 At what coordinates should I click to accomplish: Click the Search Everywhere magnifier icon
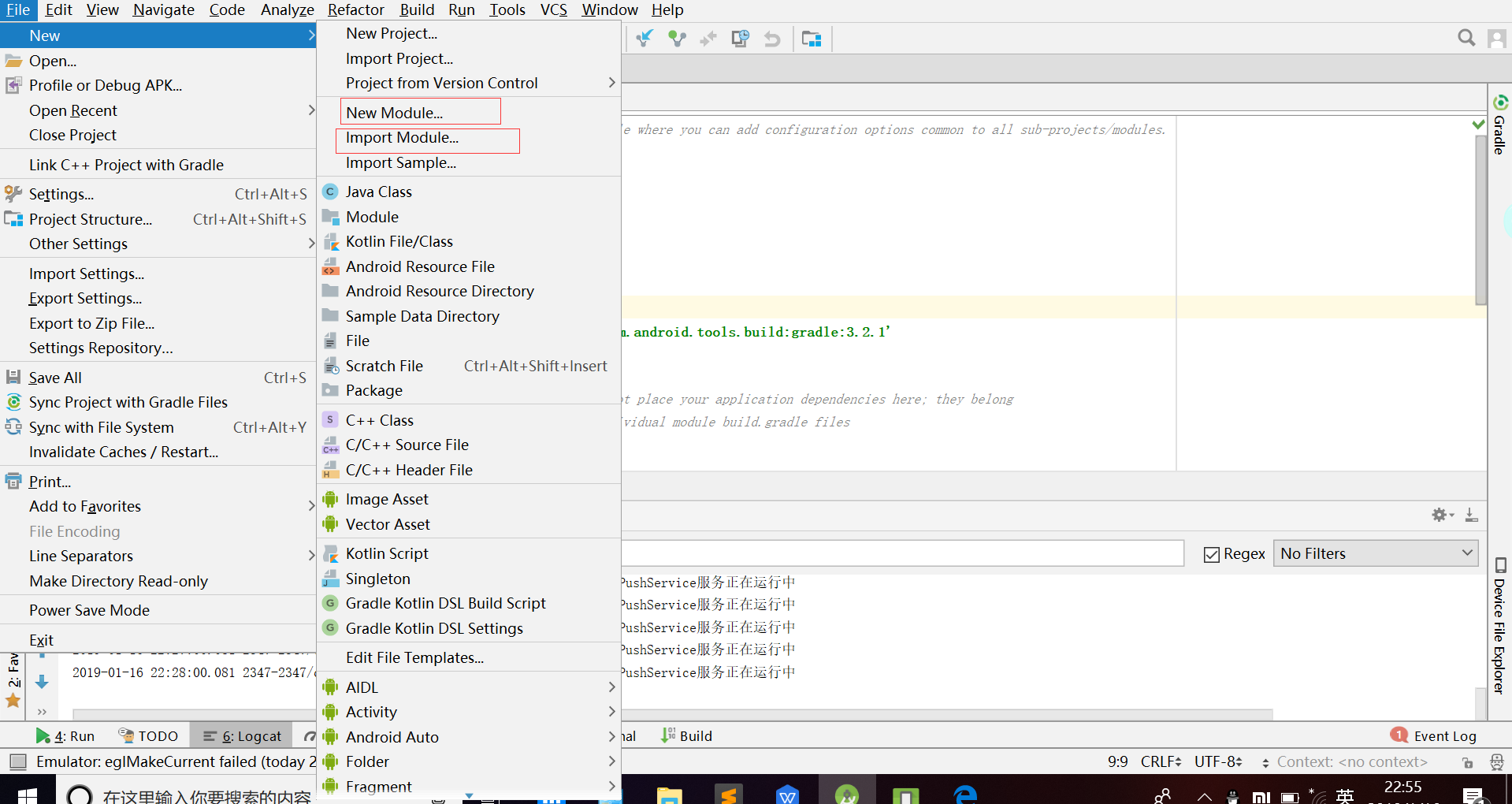1466,38
